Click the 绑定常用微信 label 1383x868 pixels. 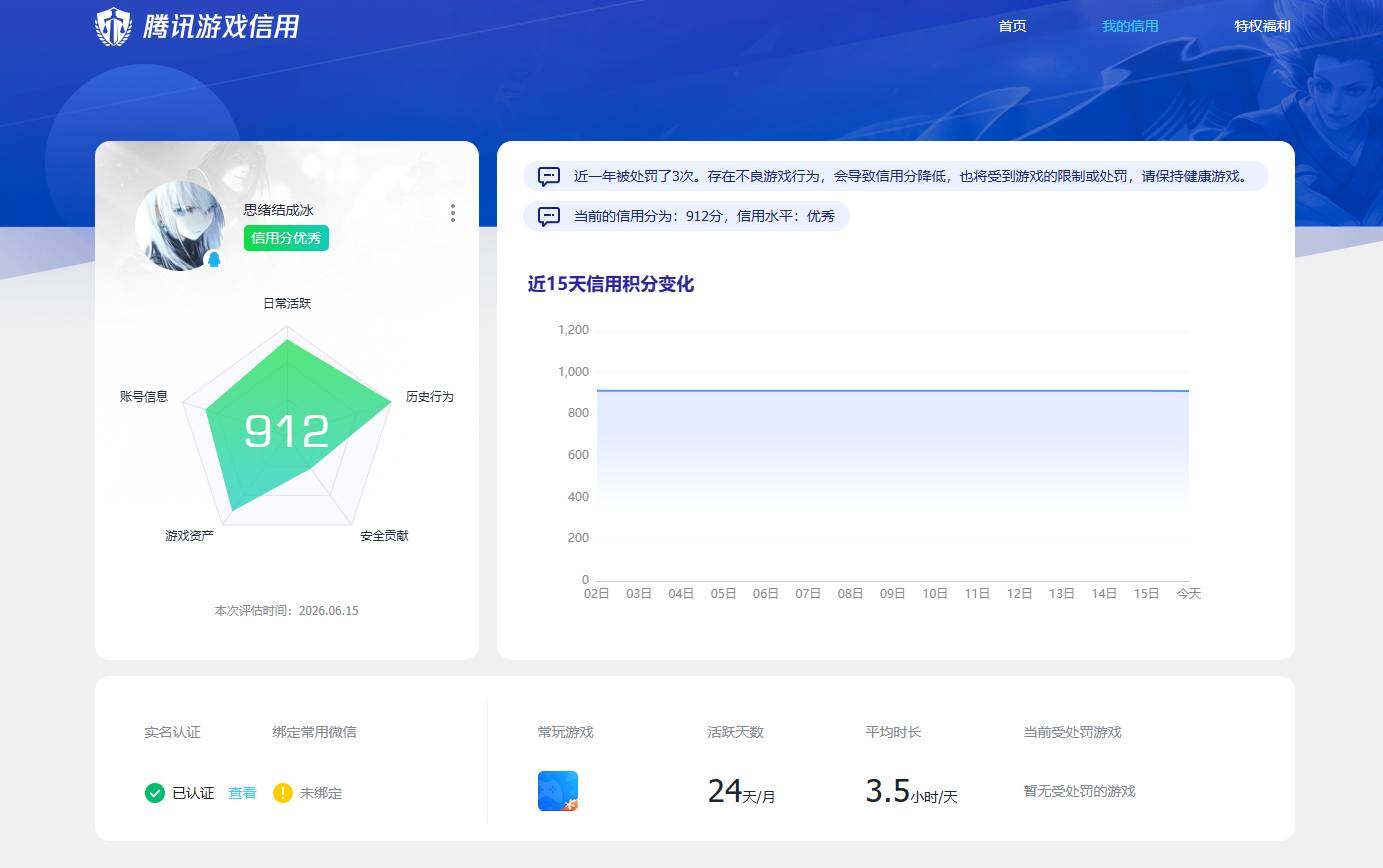(314, 732)
